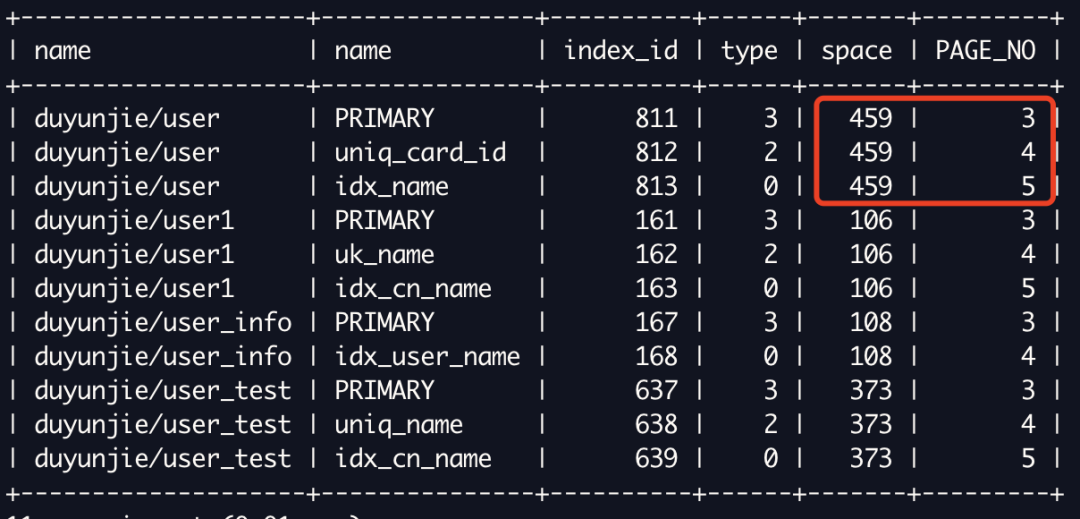Select index_id value 162

[x=656, y=255]
